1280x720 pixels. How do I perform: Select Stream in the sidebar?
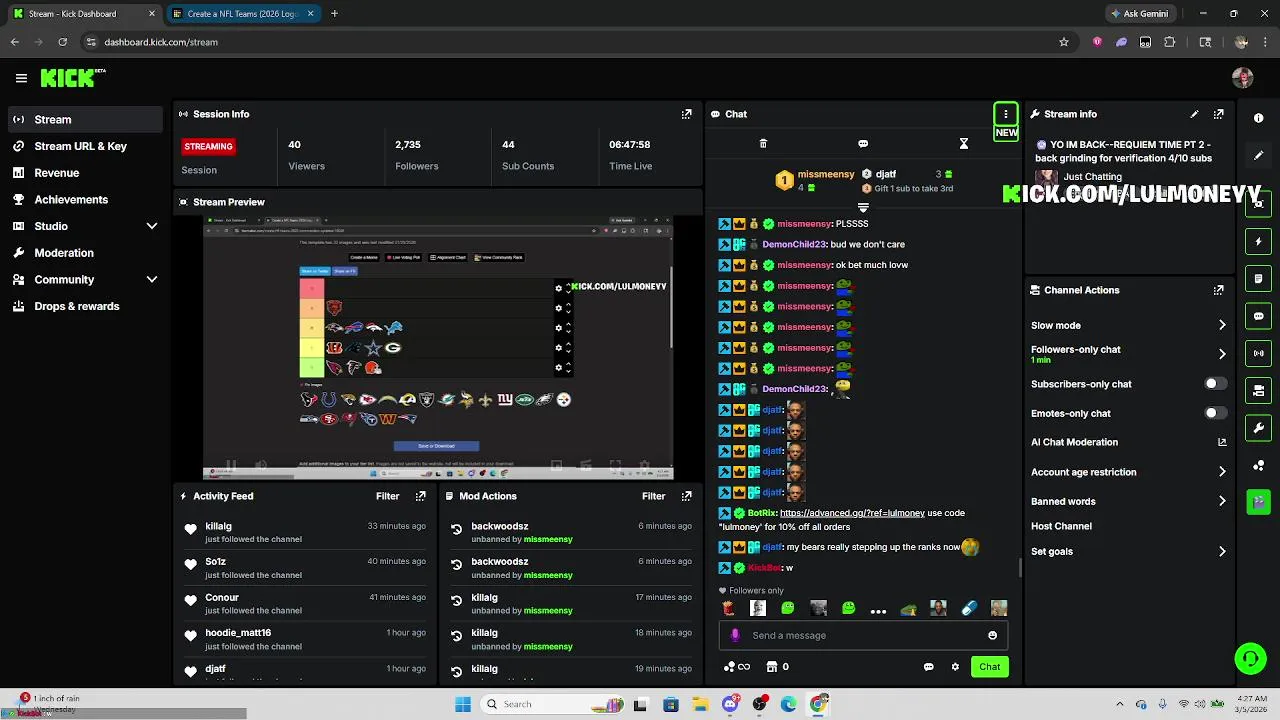pos(85,119)
